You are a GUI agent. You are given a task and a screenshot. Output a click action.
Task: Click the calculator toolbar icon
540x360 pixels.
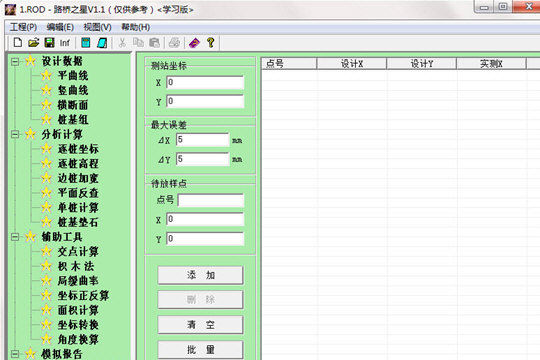pos(86,43)
